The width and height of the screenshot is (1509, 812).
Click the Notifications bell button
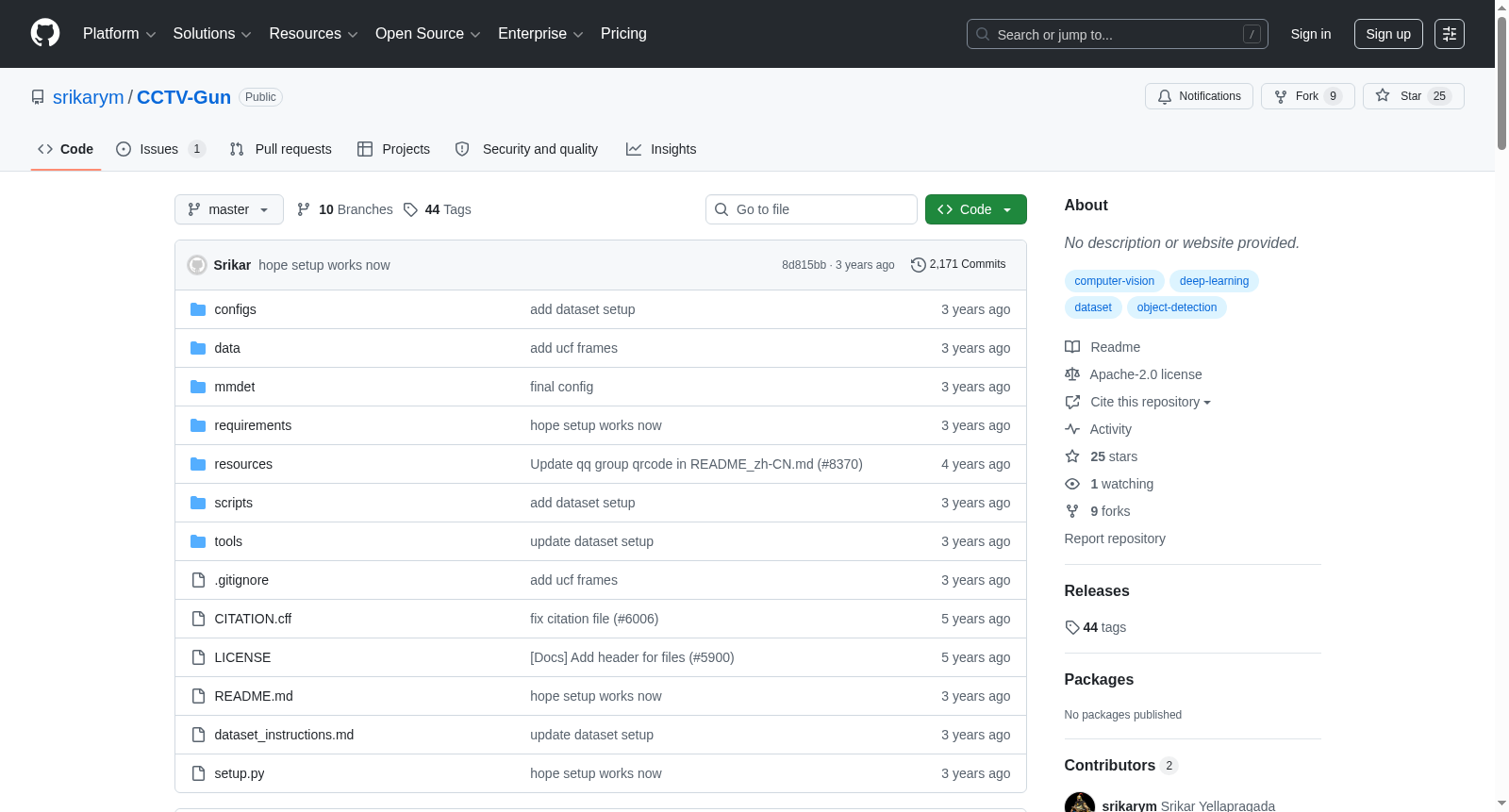tap(1199, 96)
